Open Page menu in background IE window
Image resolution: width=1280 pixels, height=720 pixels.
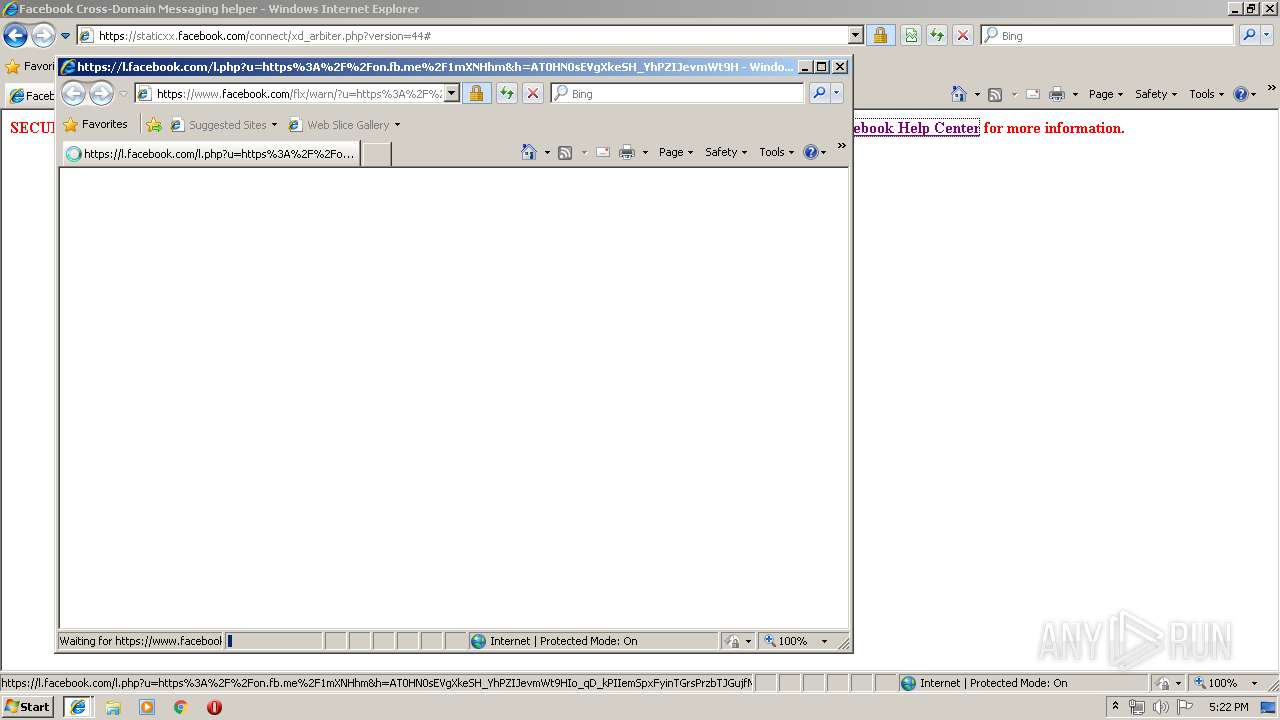(x=1106, y=94)
